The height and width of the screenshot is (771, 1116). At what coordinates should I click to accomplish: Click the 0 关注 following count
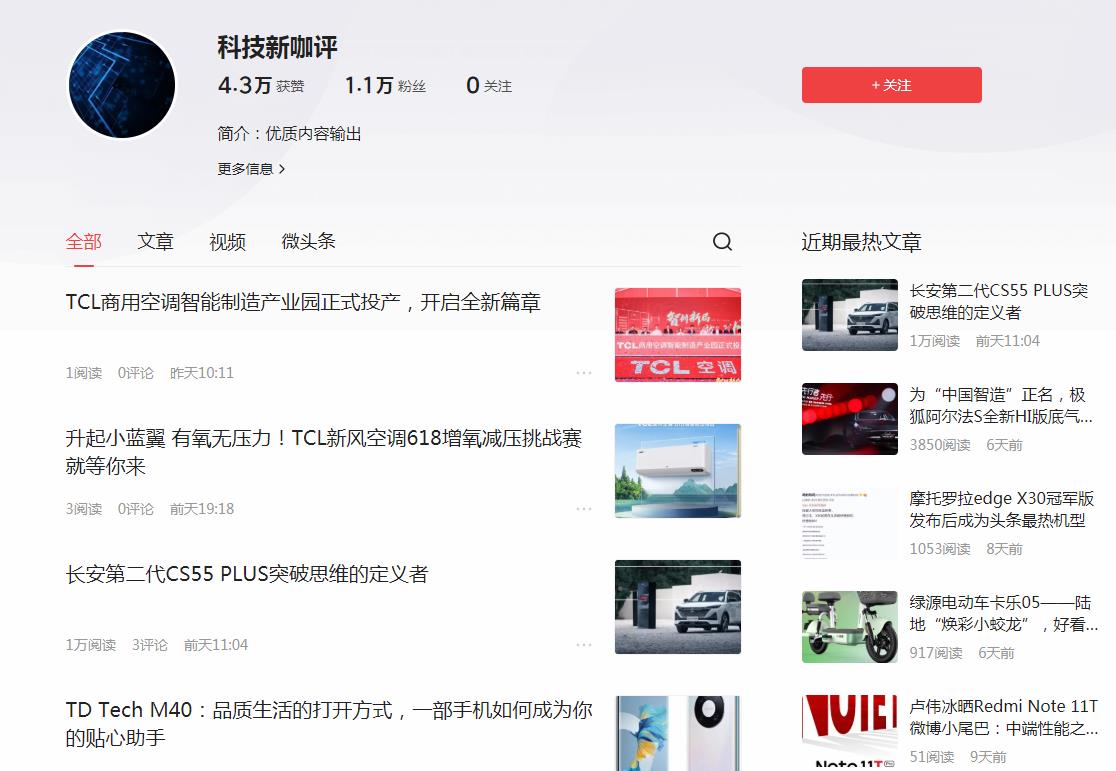489,85
